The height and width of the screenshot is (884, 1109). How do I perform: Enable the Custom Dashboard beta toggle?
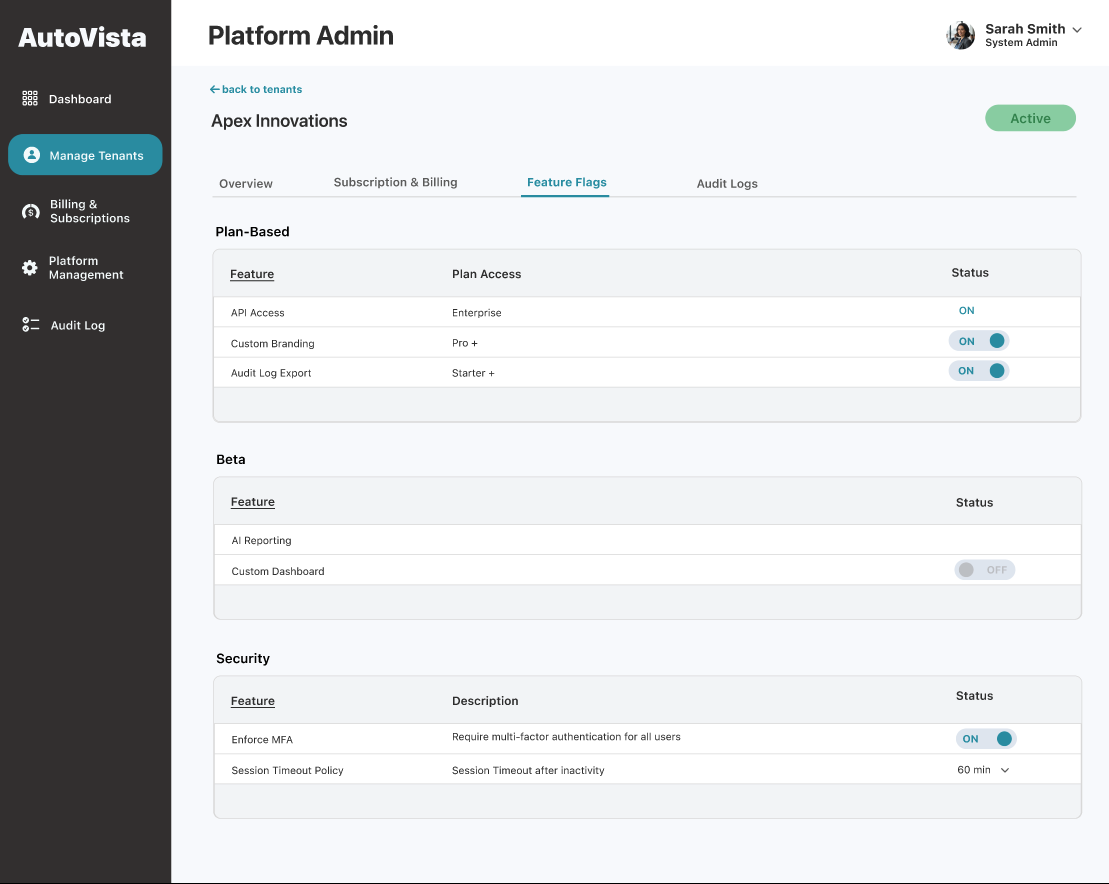pyautogui.click(x=984, y=570)
